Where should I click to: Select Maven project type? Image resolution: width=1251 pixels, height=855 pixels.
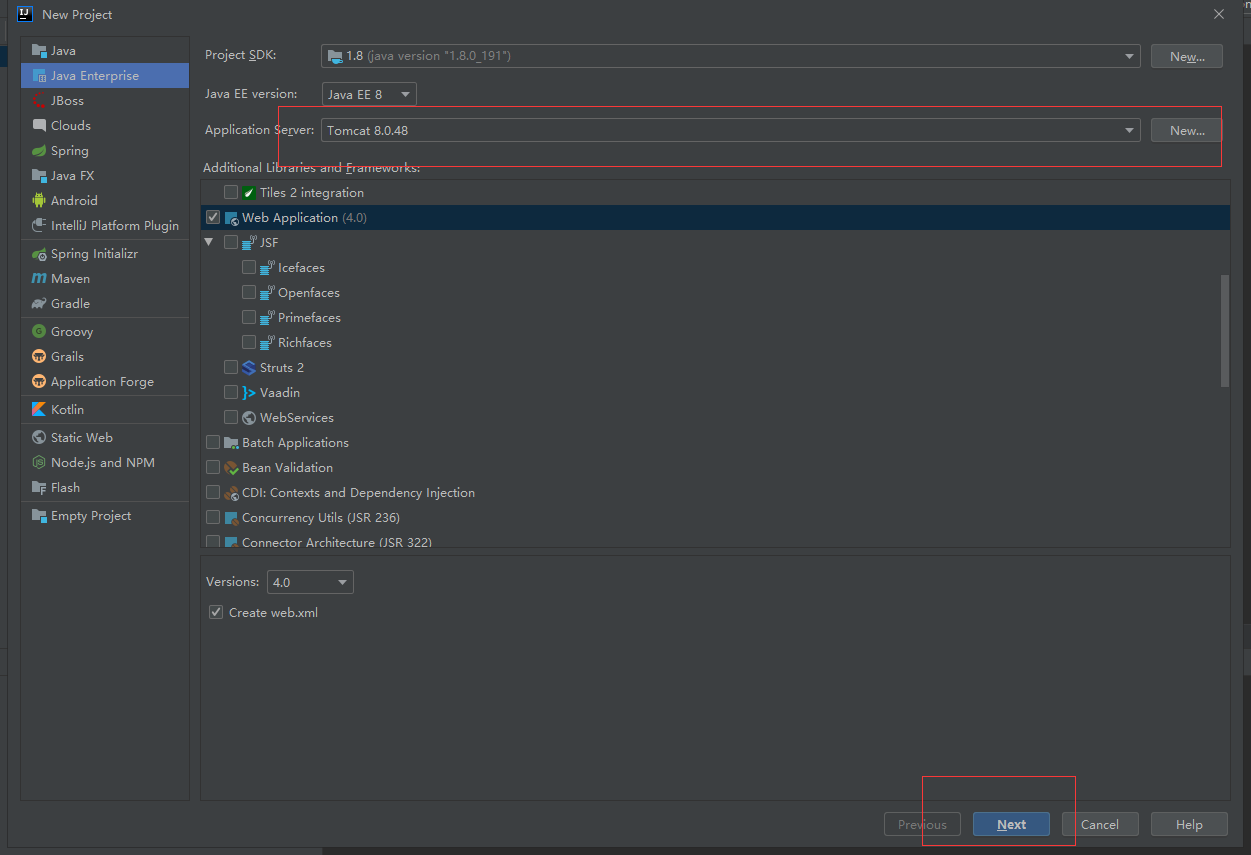[105, 278]
